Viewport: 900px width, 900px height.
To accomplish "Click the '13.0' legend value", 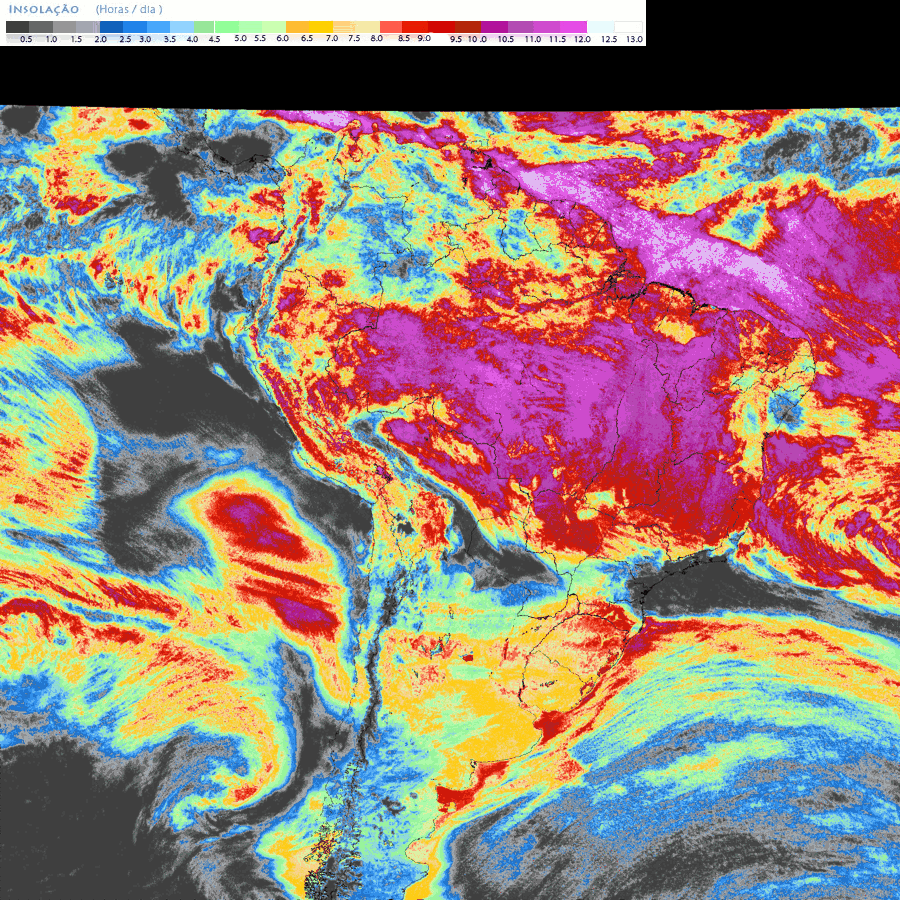I will point(634,39).
